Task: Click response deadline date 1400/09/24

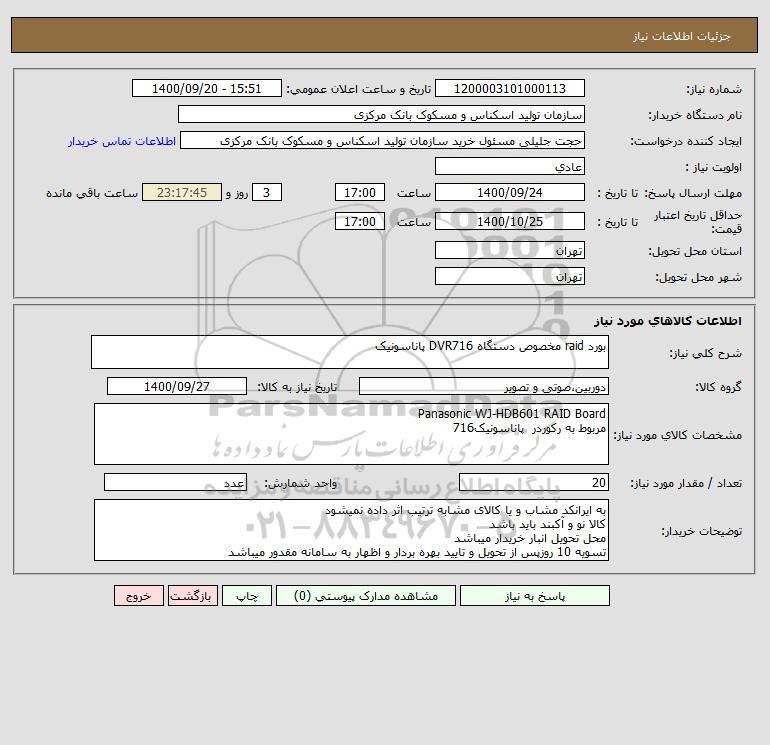Action: click(510, 193)
